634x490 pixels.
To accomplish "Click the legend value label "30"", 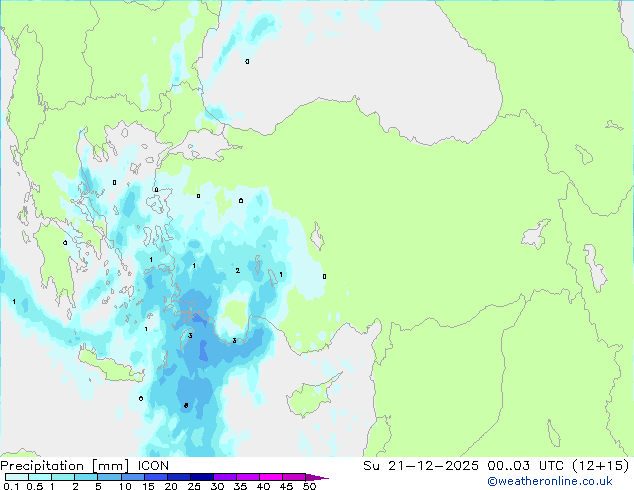I will pos(217,486).
